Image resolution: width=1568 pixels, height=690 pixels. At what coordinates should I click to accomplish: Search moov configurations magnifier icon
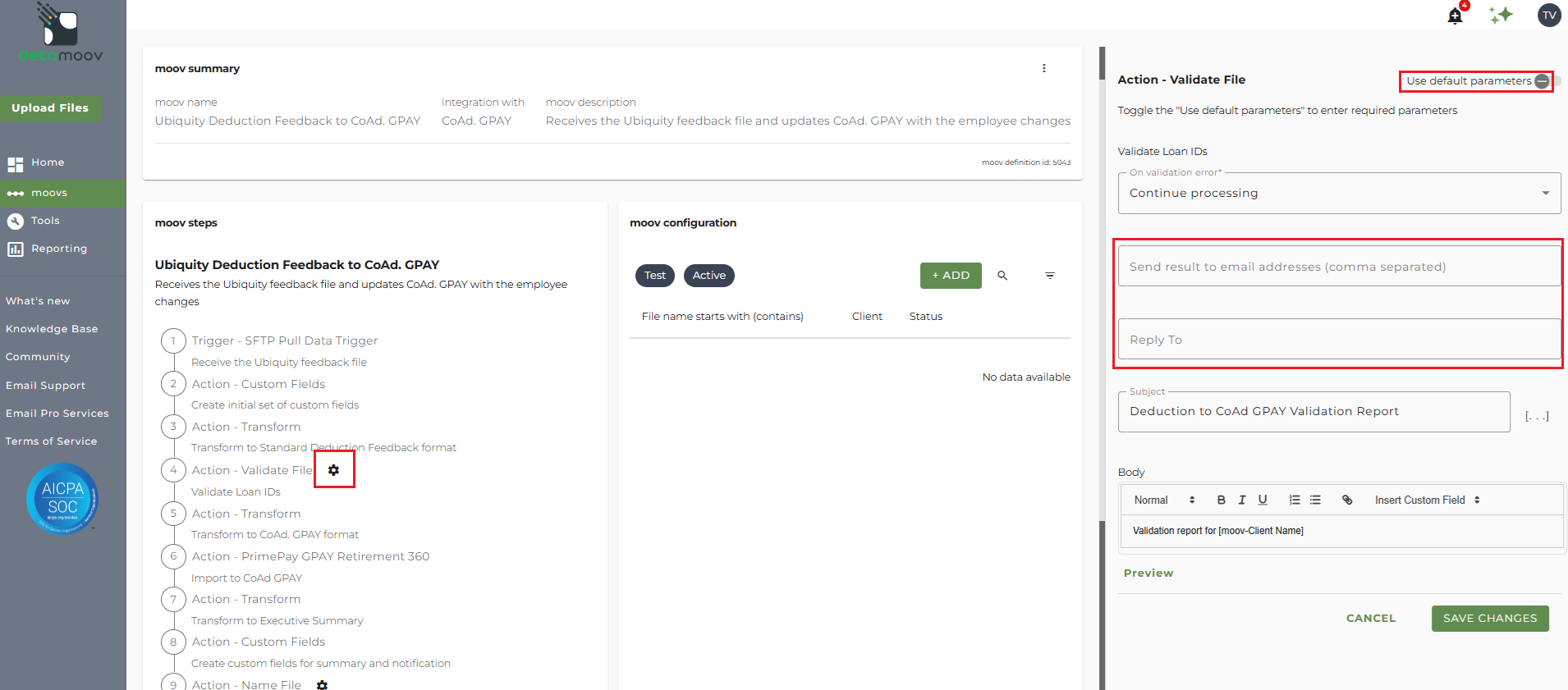1002,276
